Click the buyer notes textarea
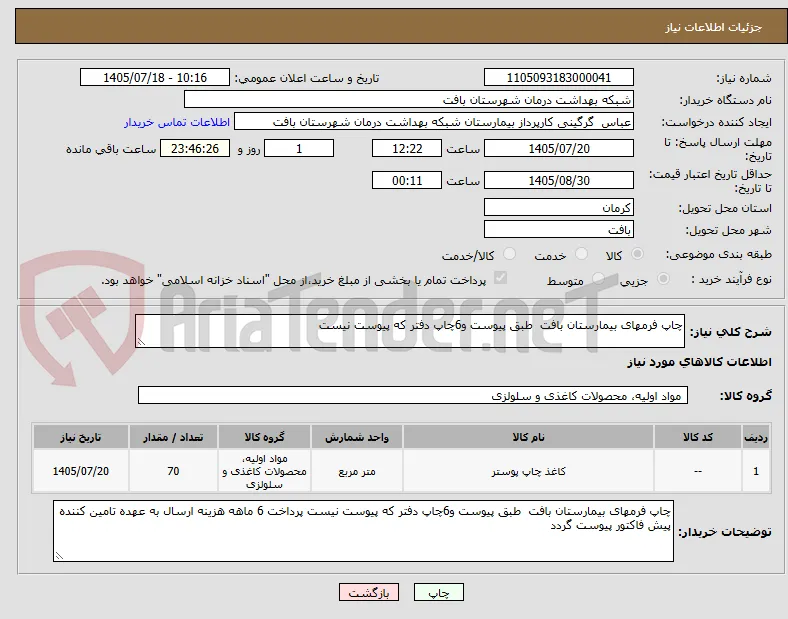The height and width of the screenshot is (619, 788). click(363, 531)
